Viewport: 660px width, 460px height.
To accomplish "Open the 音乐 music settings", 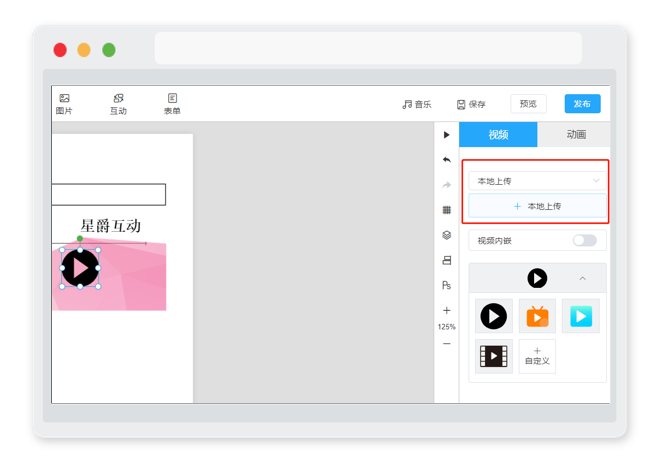I will click(417, 104).
